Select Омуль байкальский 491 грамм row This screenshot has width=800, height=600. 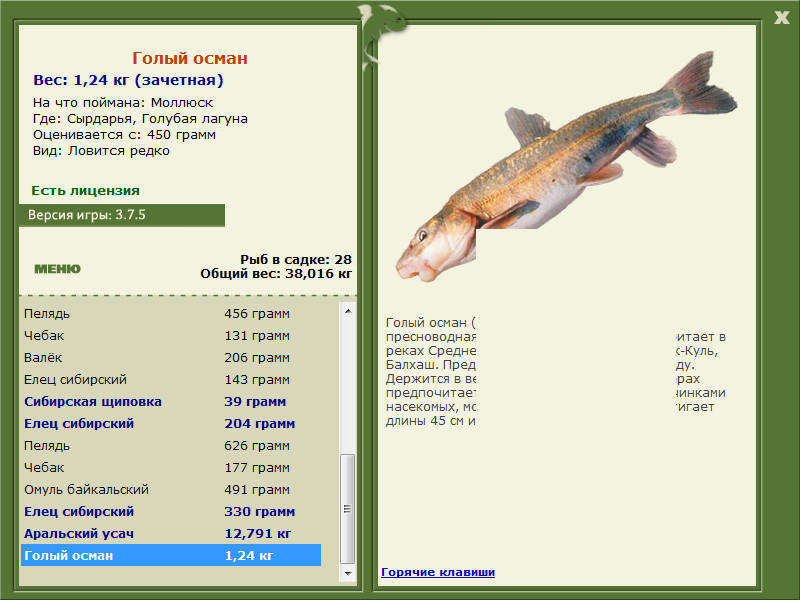171,489
